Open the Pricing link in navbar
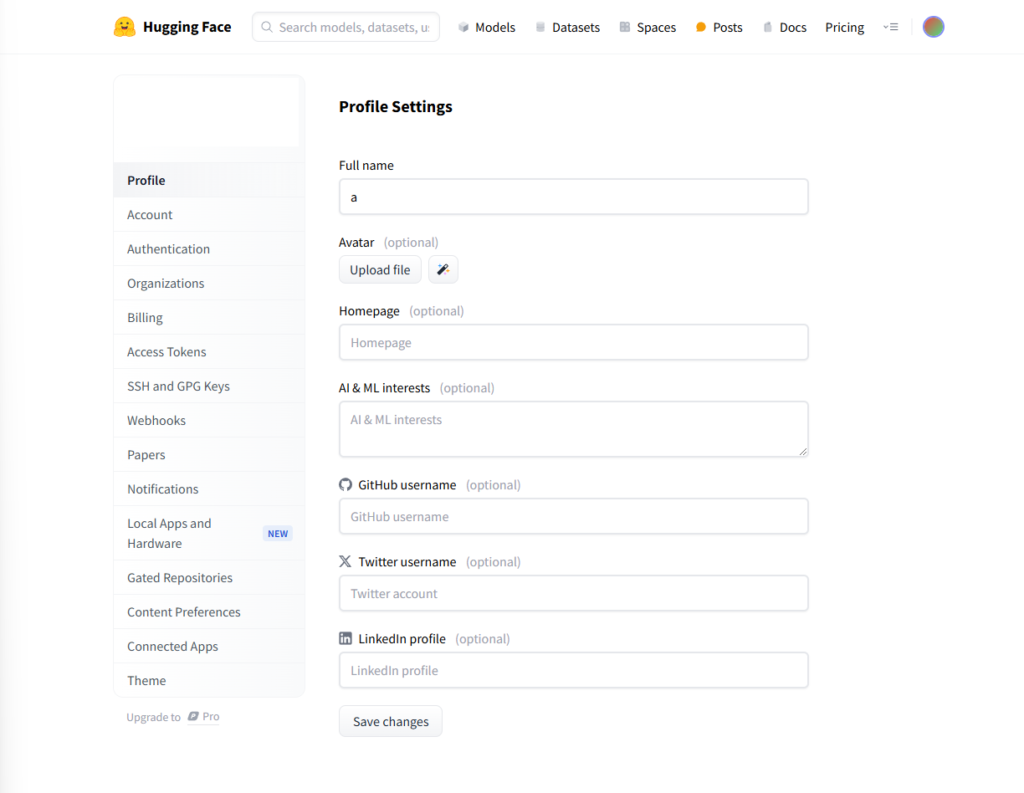Viewport: 1024px width, 793px height. [x=844, y=27]
